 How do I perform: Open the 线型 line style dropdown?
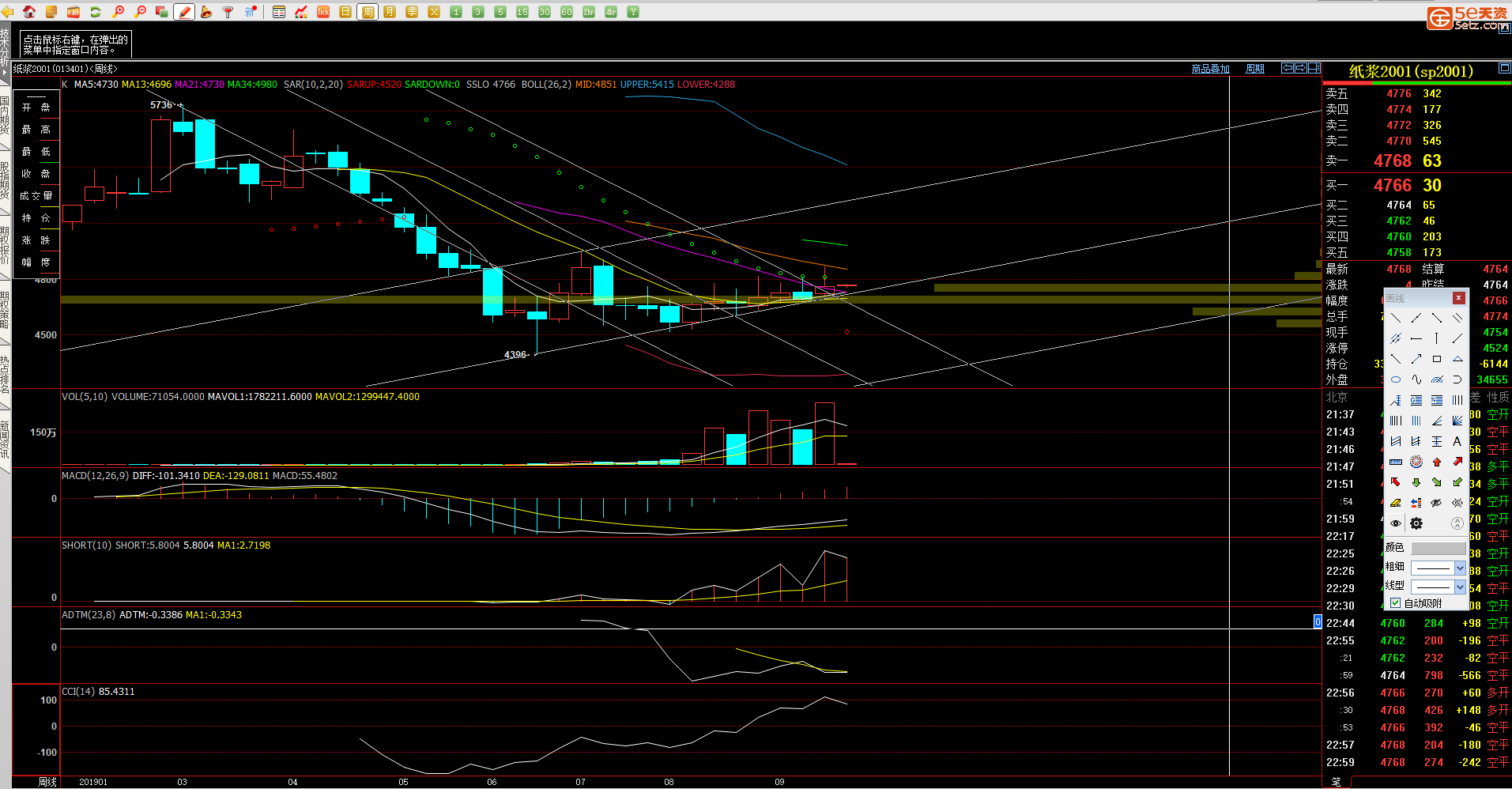tap(1460, 587)
